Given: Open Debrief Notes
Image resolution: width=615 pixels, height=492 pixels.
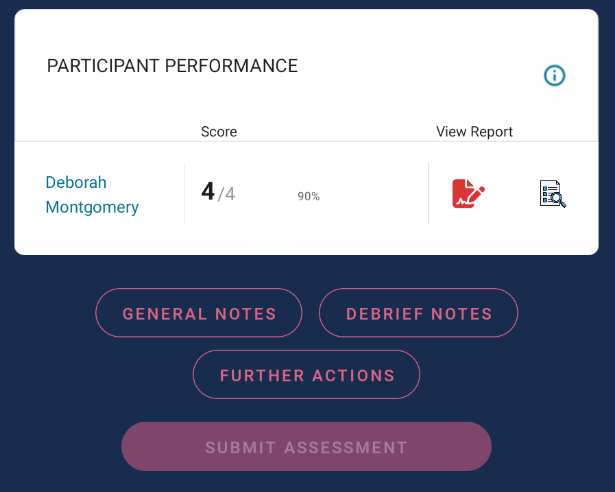Looking at the screenshot, I should tap(419, 313).
